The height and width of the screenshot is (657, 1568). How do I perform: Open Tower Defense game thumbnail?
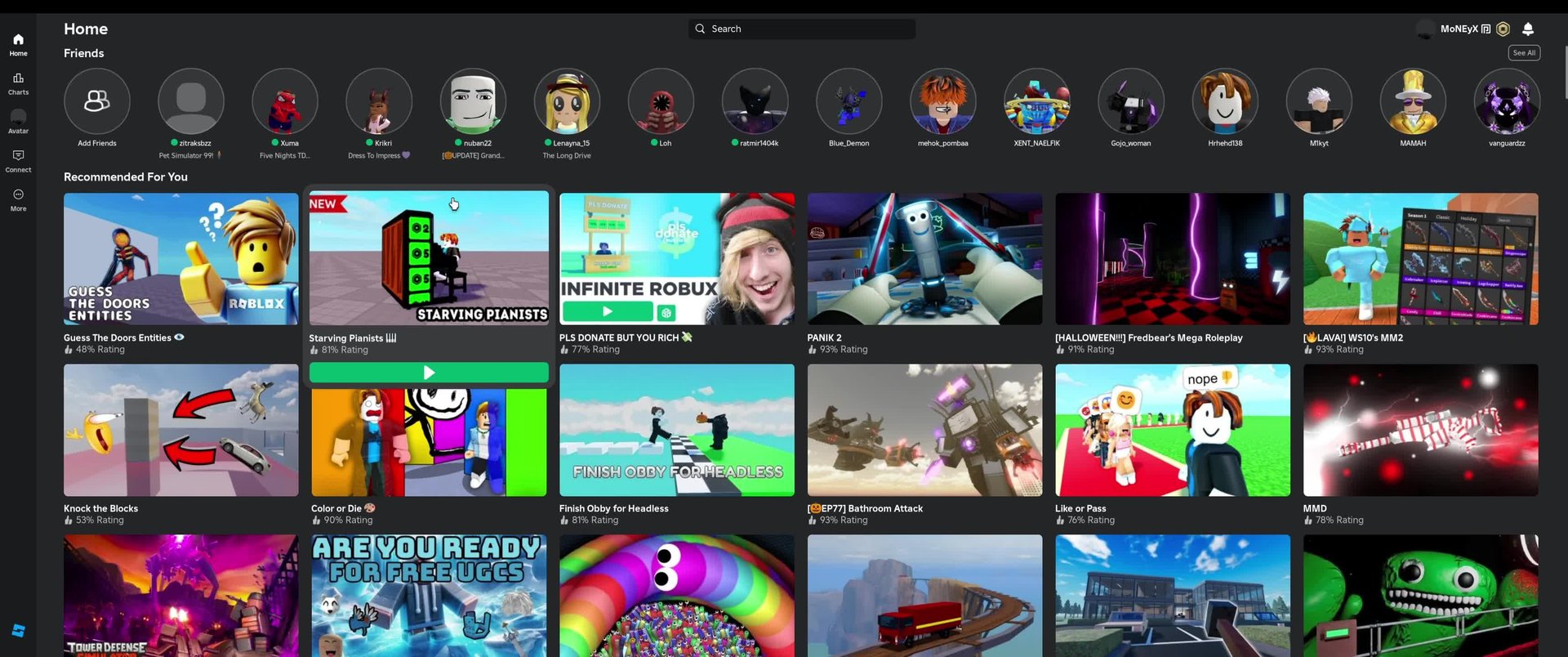[x=181, y=596]
